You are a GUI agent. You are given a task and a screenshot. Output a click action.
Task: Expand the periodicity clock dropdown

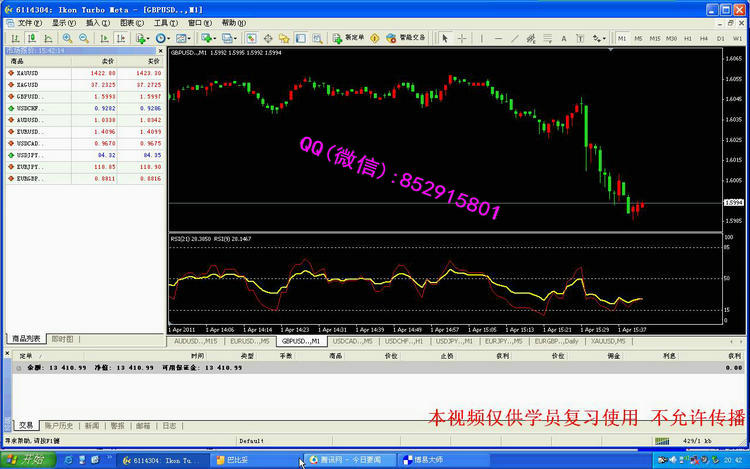(x=164, y=38)
